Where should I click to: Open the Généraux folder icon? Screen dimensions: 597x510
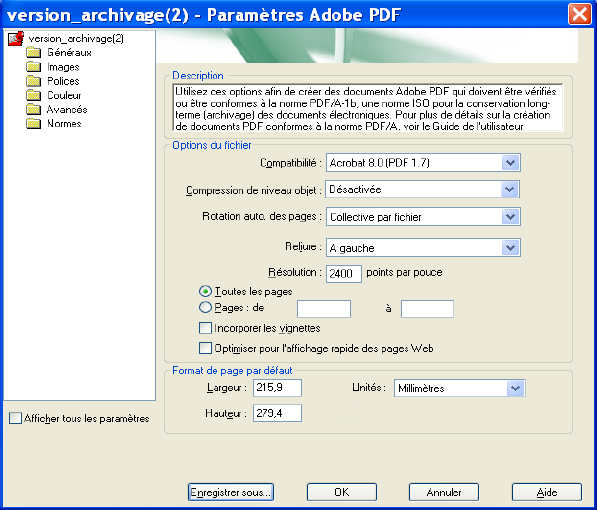point(34,52)
